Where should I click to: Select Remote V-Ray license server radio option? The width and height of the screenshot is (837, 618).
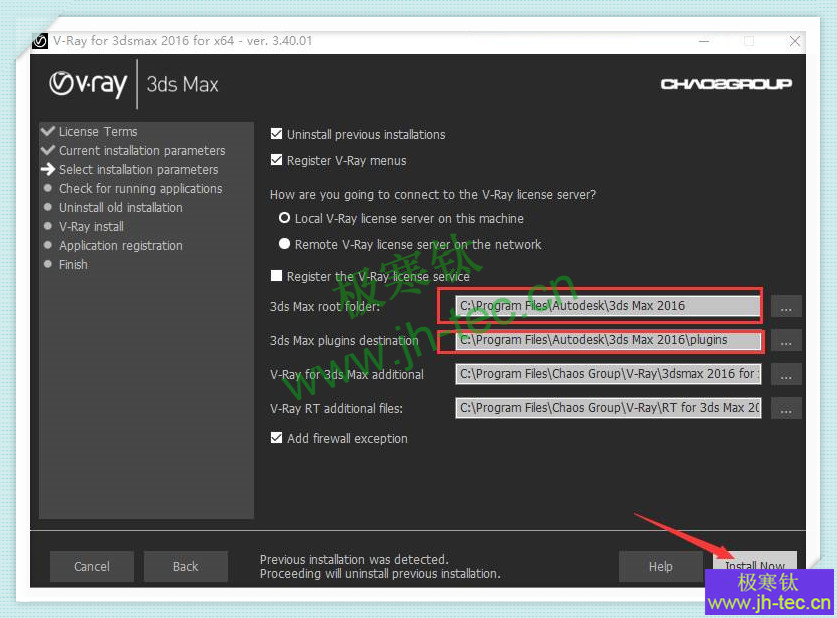(x=285, y=244)
